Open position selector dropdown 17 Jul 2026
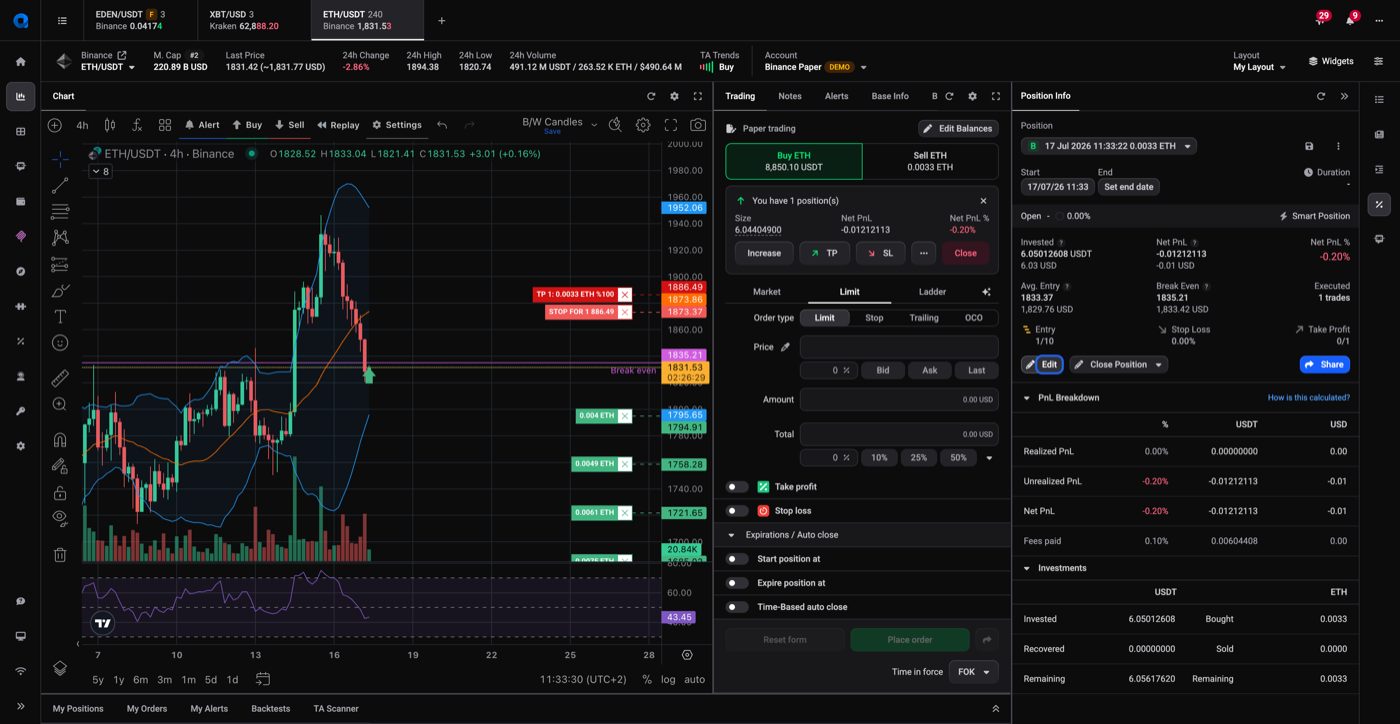This screenshot has width=1400, height=724. (1108, 146)
